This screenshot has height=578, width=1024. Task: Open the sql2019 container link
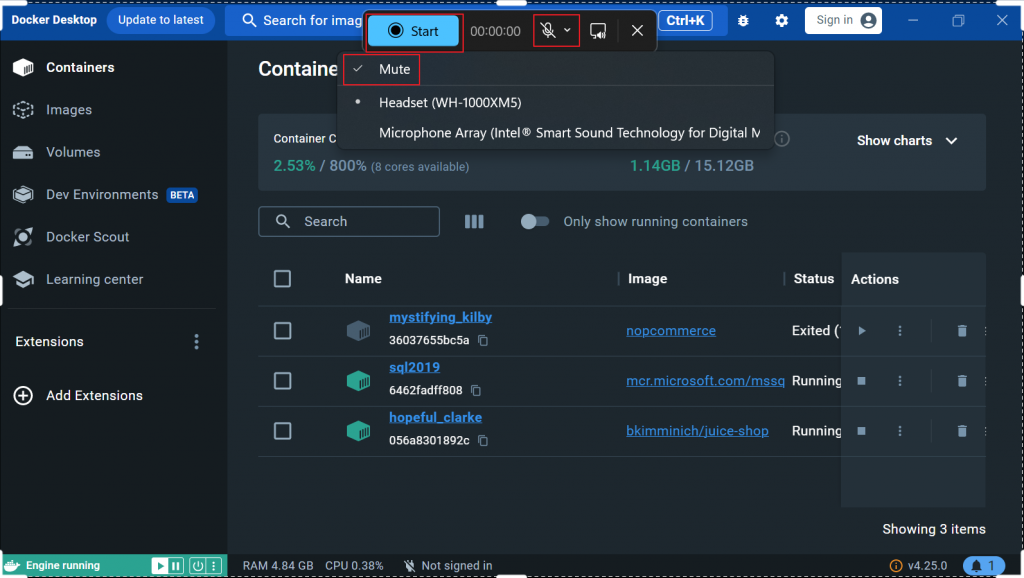click(x=414, y=368)
